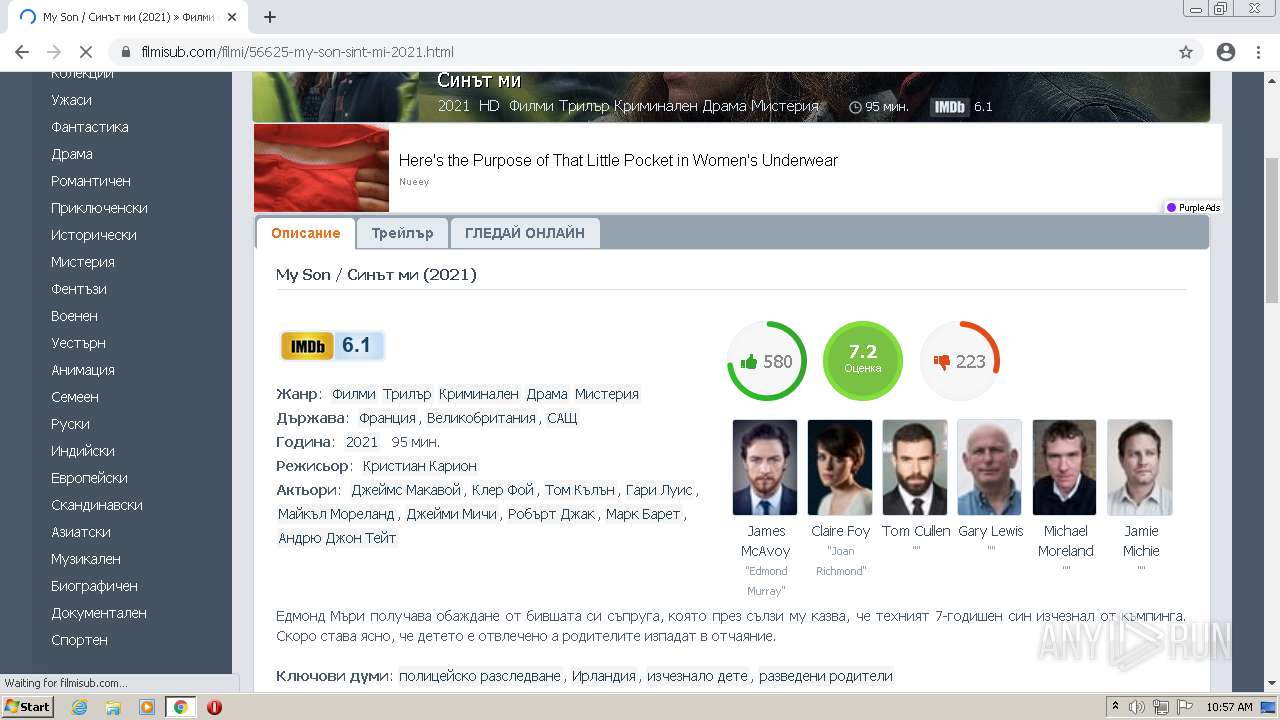The height and width of the screenshot is (720, 1280).
Task: Click Tom Cullen's photo
Action: [x=915, y=467]
